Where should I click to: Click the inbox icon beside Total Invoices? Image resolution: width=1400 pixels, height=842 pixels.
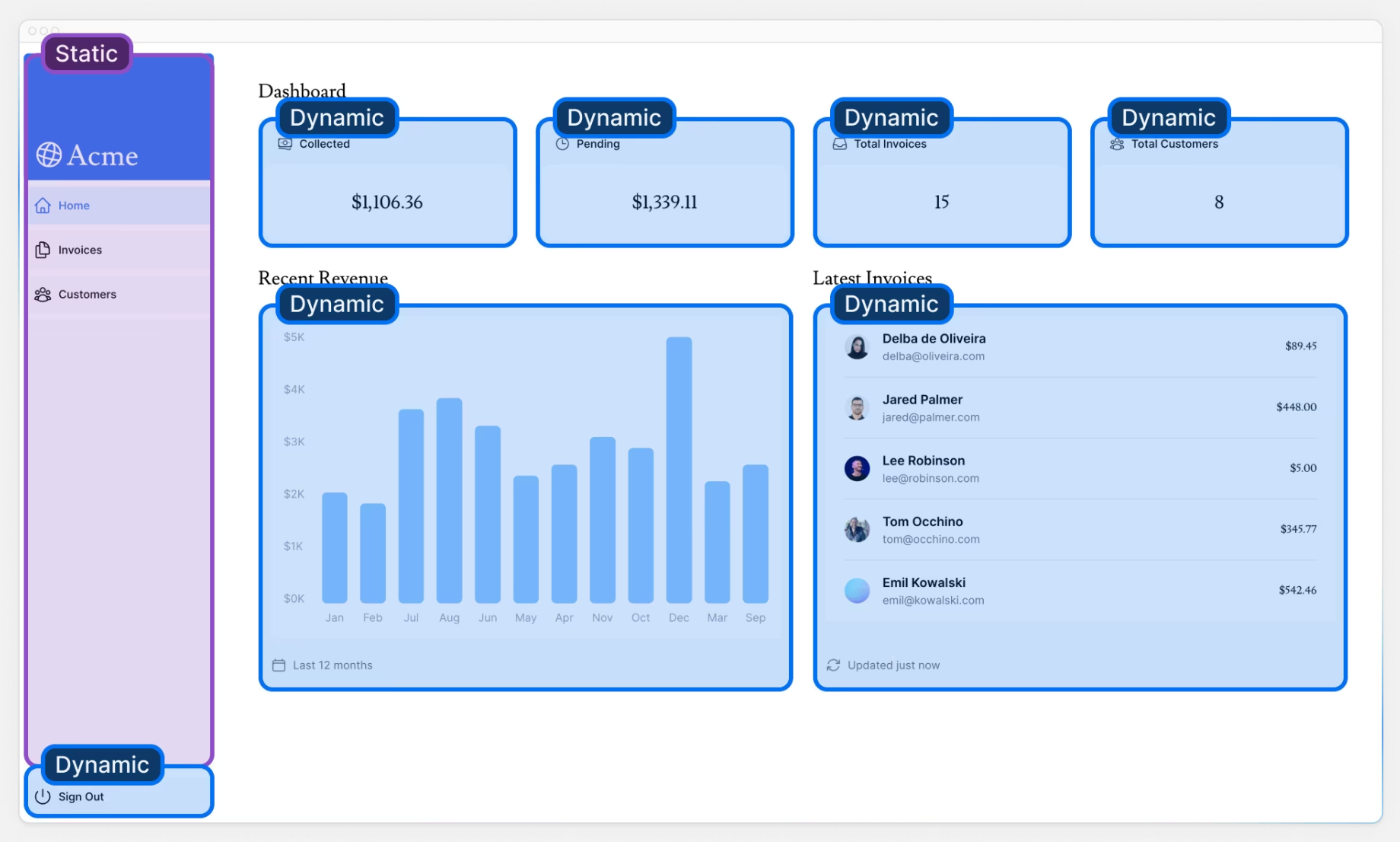(x=839, y=144)
